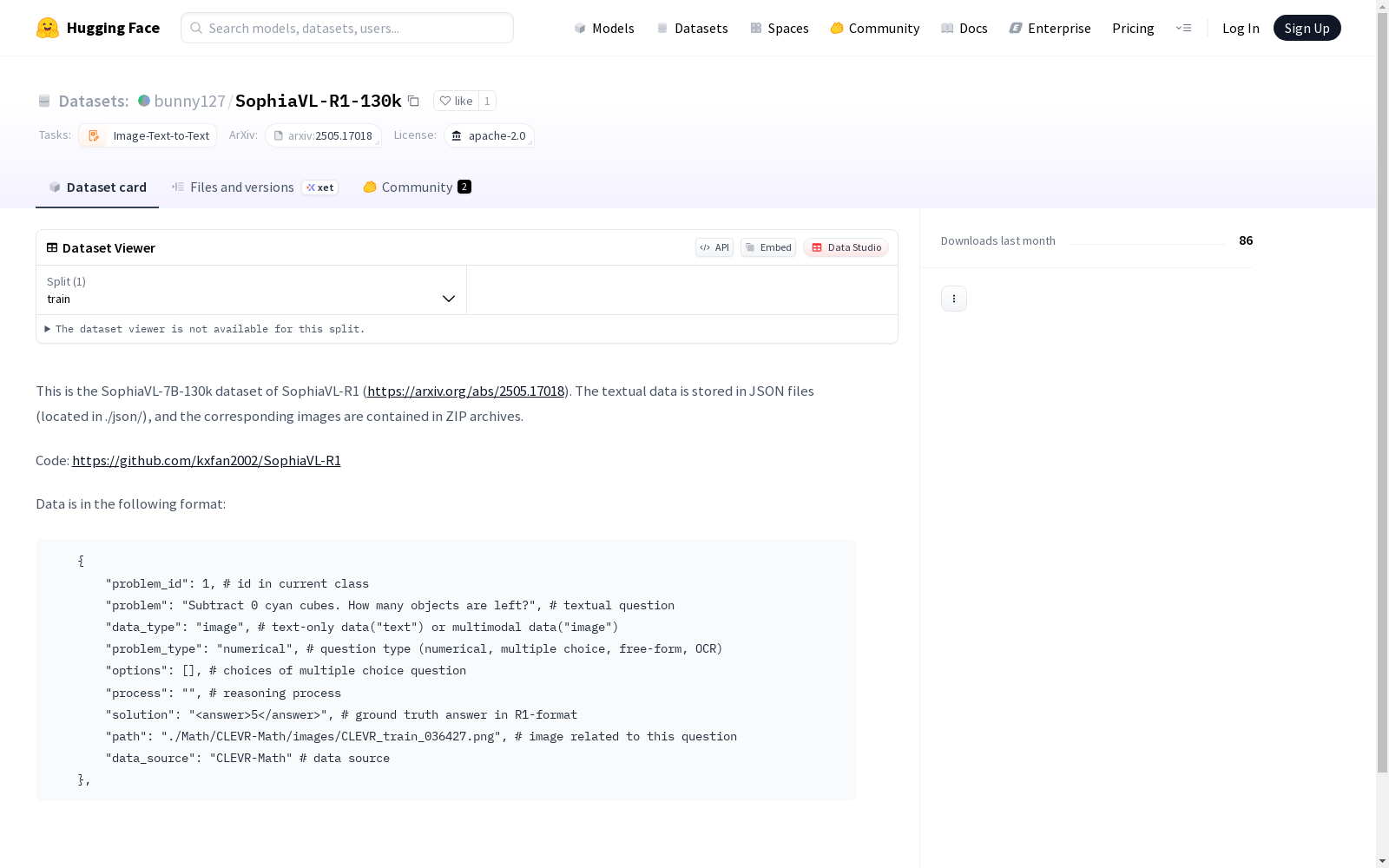Focus the search models, datasets, users field
1389x868 pixels.
(x=347, y=28)
